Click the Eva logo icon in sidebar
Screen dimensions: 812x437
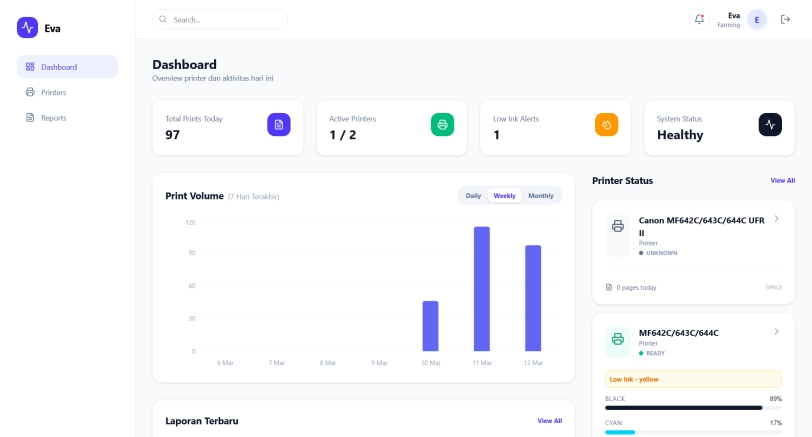27,28
